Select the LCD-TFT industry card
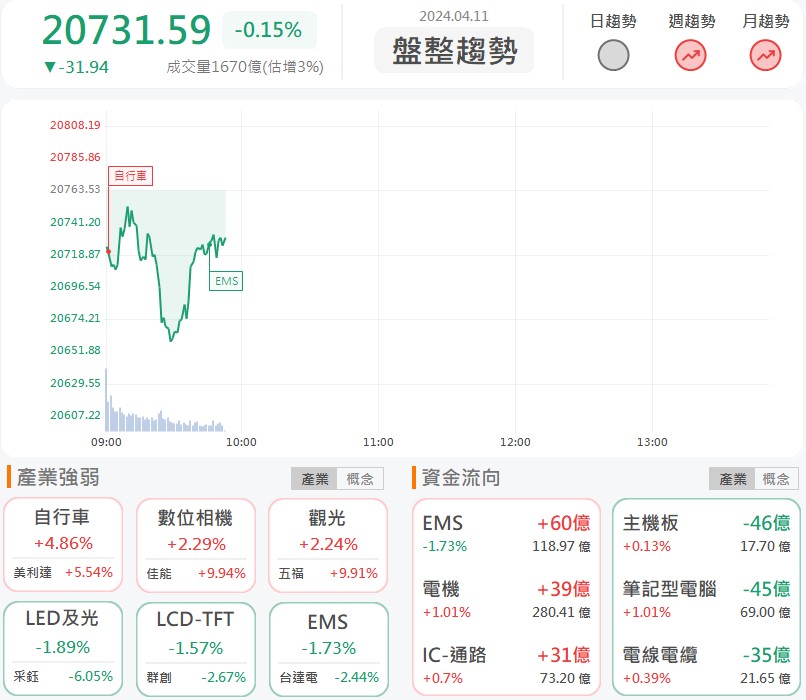Image resolution: width=806 pixels, height=700 pixels. pos(195,640)
